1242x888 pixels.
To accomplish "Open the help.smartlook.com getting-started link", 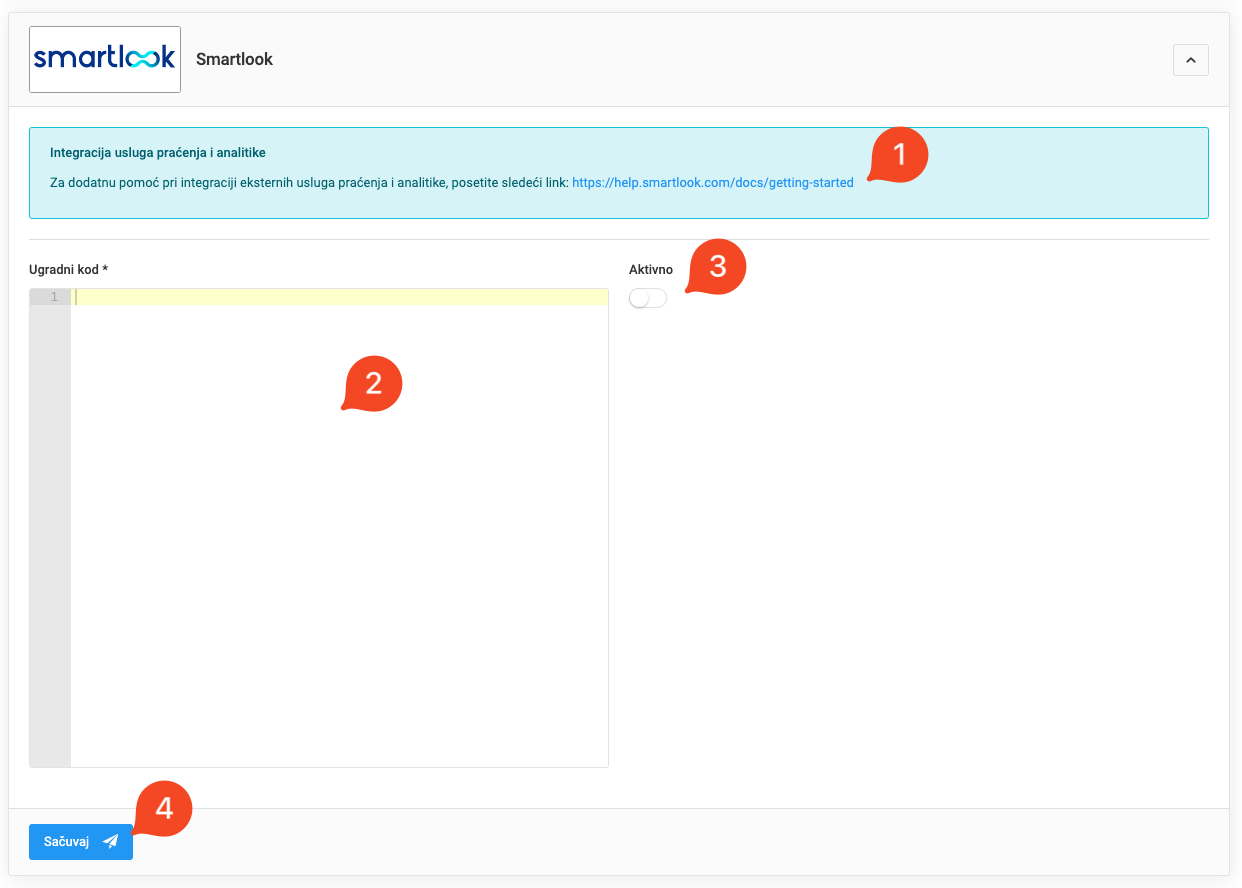I will click(x=712, y=183).
